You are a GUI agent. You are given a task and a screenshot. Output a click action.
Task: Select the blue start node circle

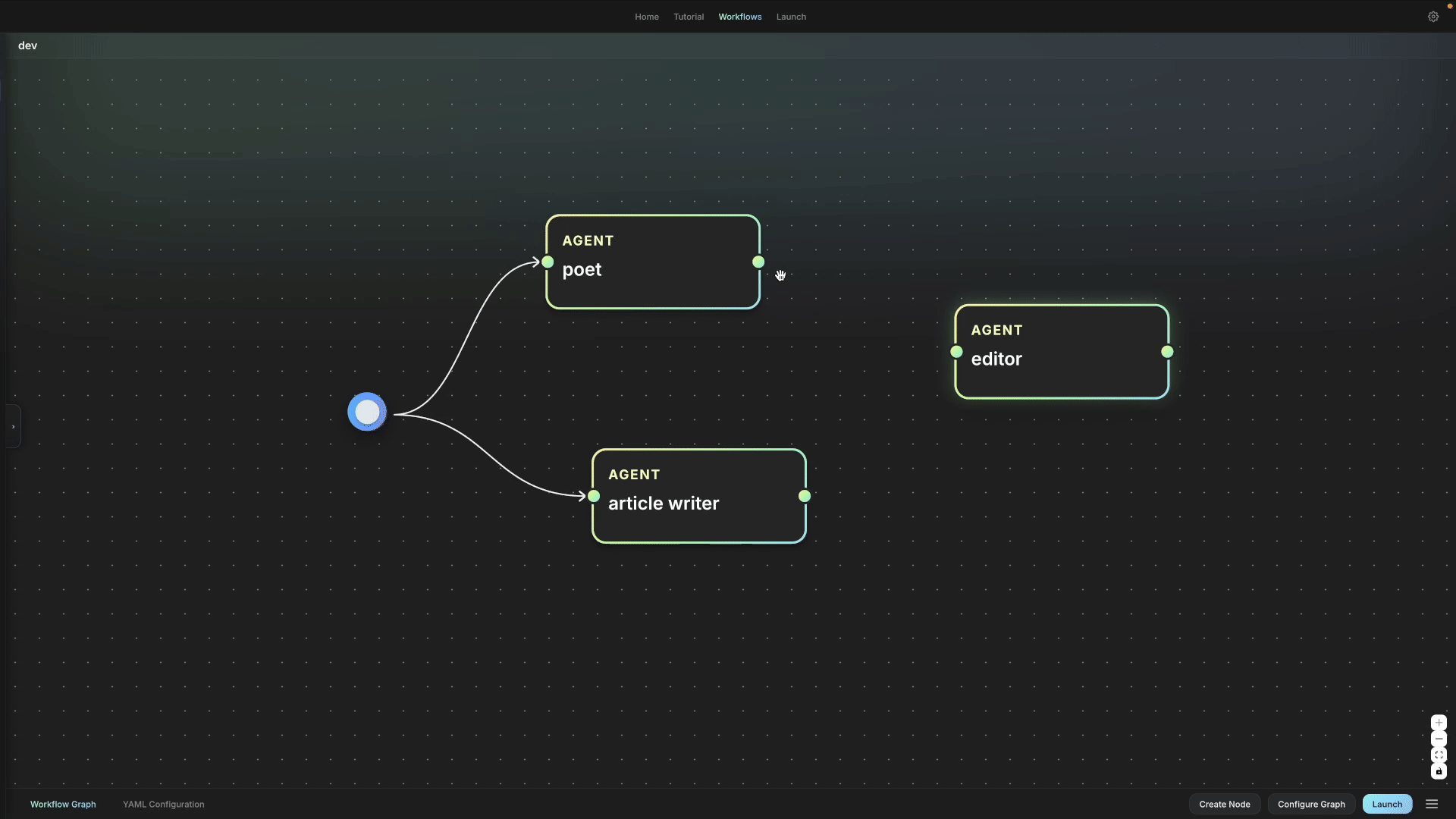click(x=367, y=412)
